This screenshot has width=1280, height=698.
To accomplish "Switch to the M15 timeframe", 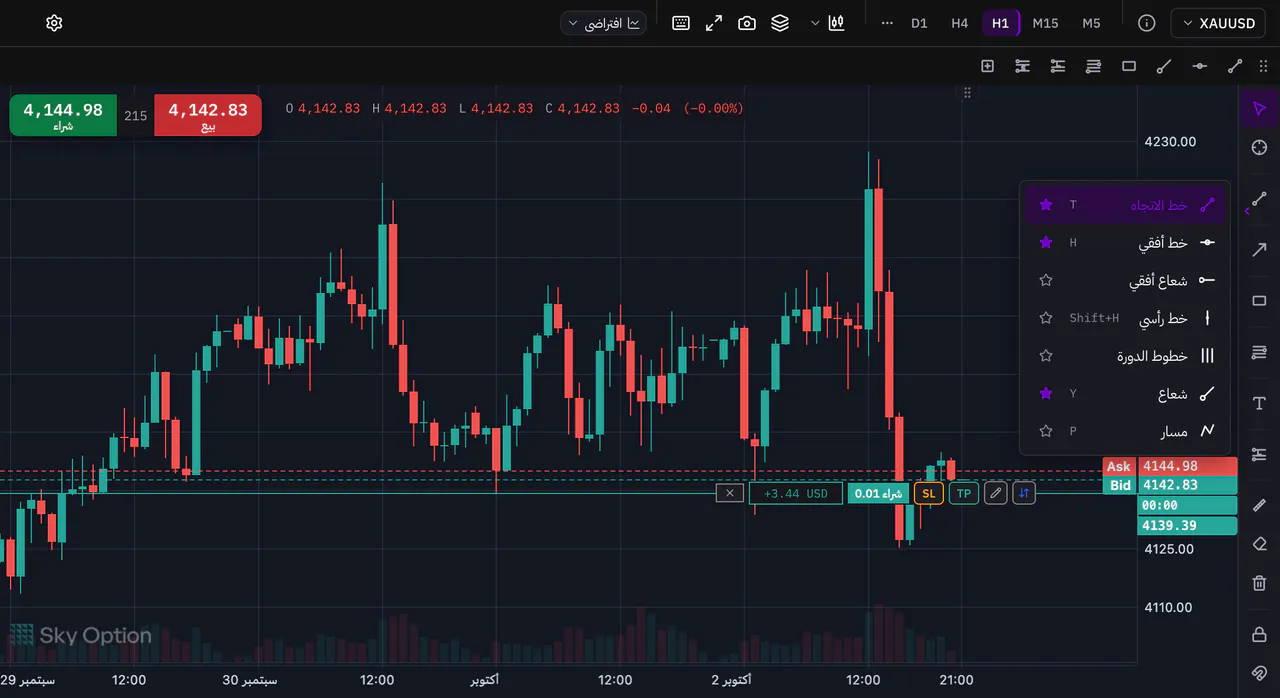I will coord(1045,23).
